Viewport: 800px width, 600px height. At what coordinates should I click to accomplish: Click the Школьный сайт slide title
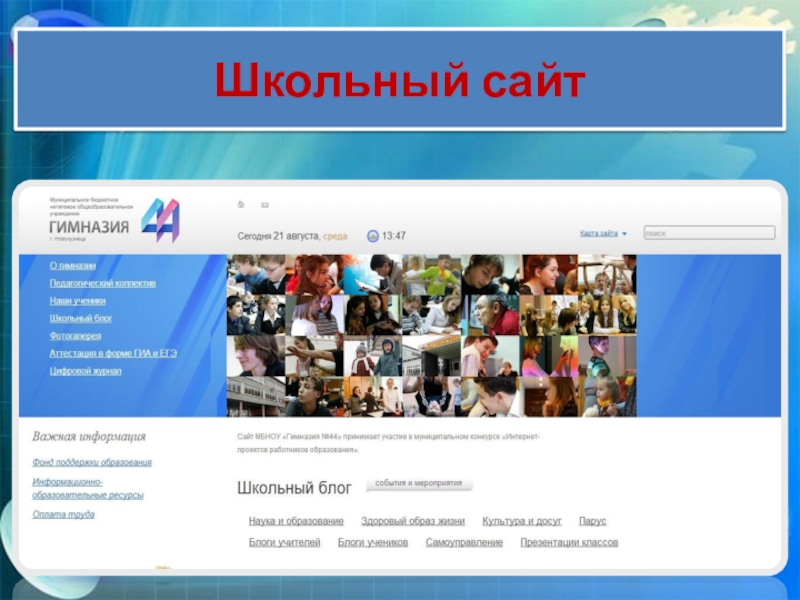400,80
